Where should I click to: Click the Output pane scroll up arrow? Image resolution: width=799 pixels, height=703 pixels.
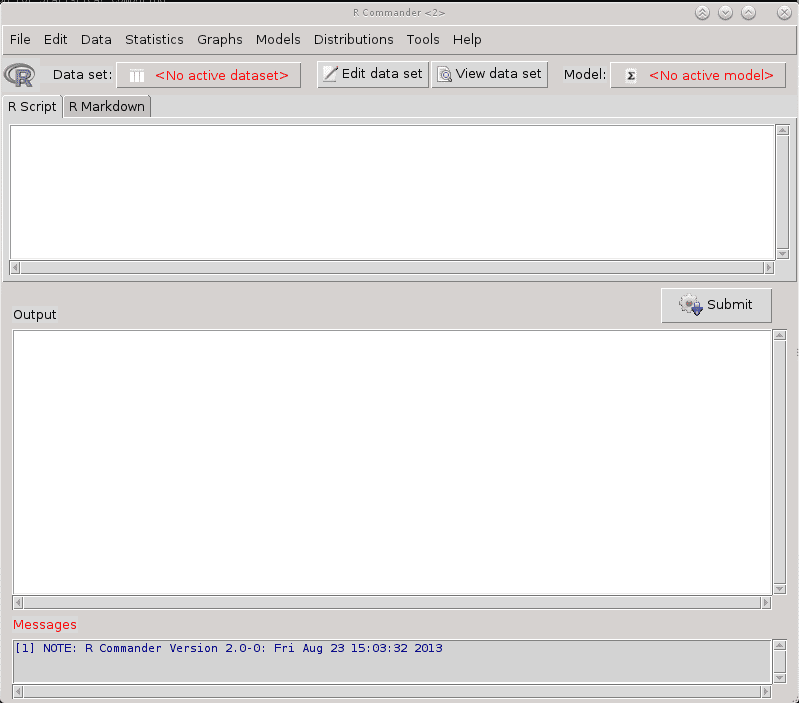[x=780, y=335]
